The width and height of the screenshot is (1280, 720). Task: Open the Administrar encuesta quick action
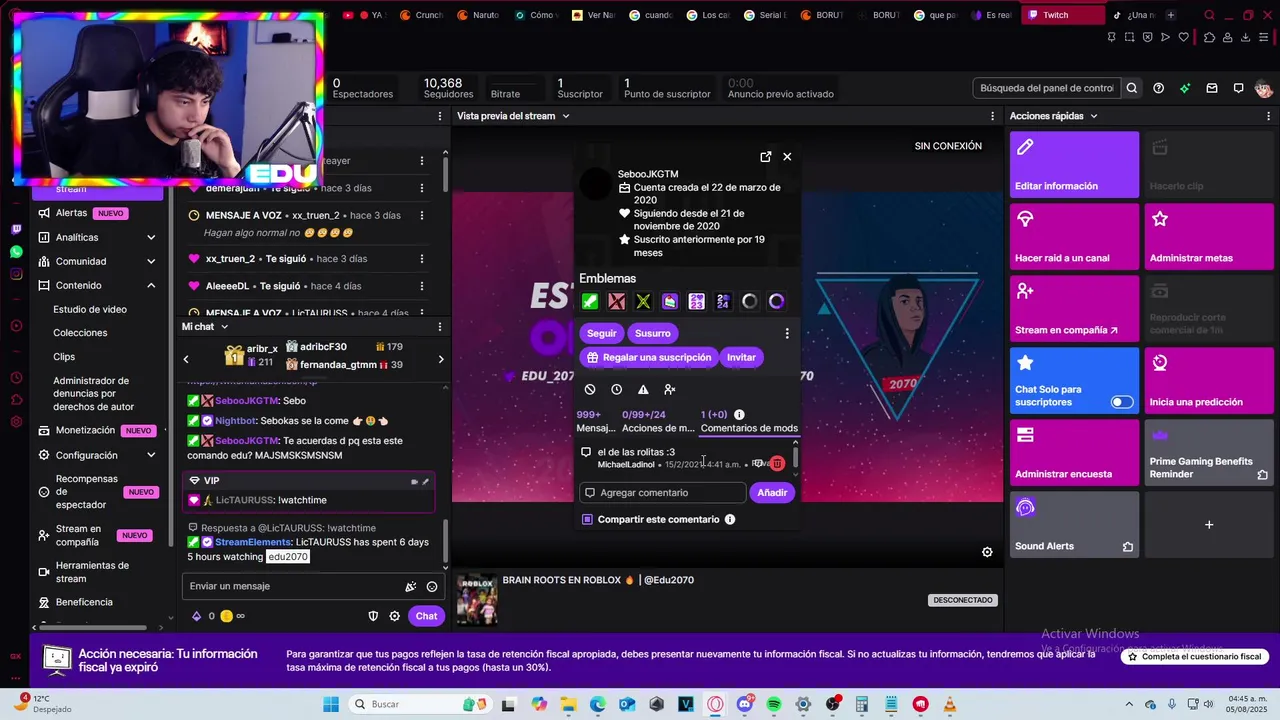coord(1074,453)
